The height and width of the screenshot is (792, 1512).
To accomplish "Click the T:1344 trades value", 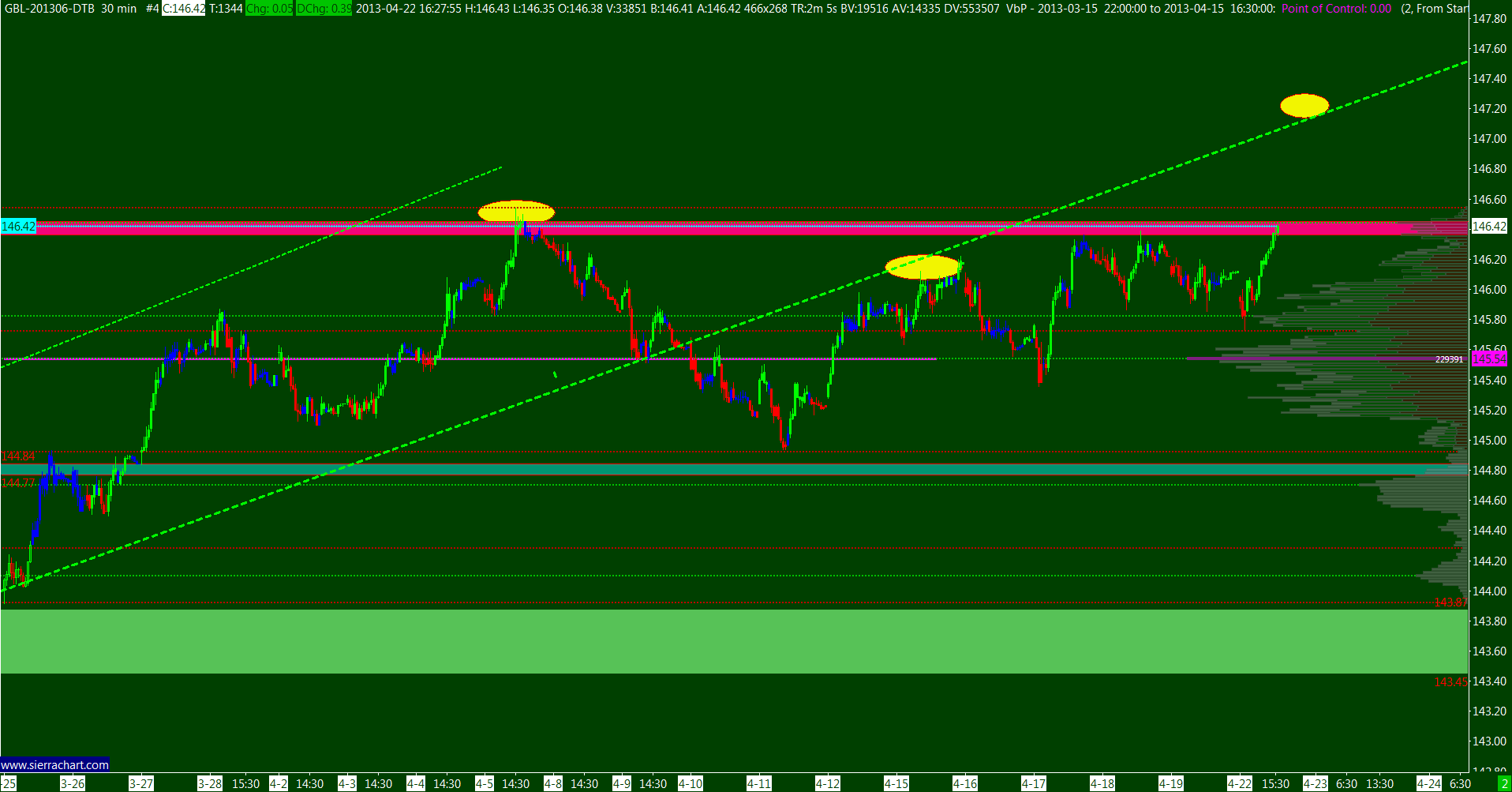I will (226, 9).
